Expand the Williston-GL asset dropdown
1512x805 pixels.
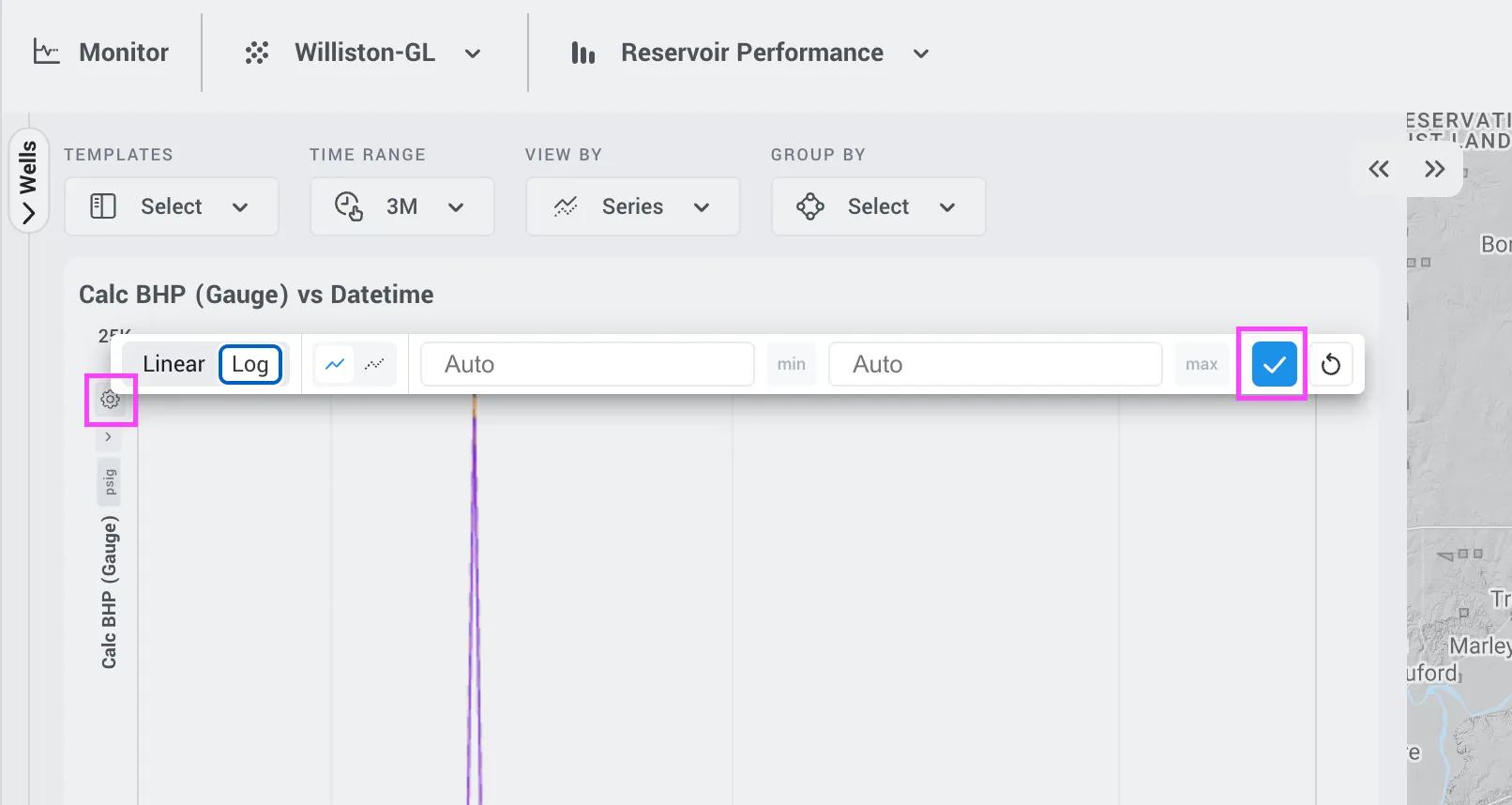473,53
